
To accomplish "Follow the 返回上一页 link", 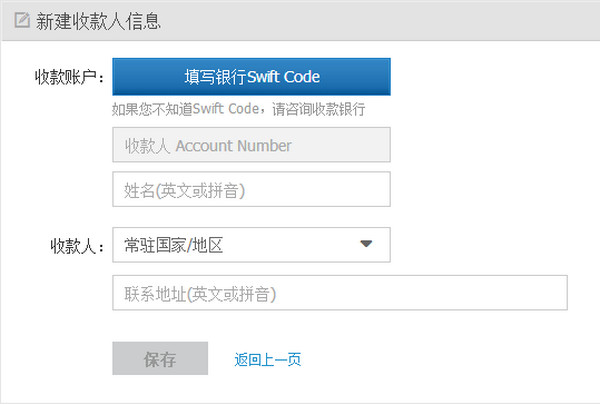I will pos(267,359).
